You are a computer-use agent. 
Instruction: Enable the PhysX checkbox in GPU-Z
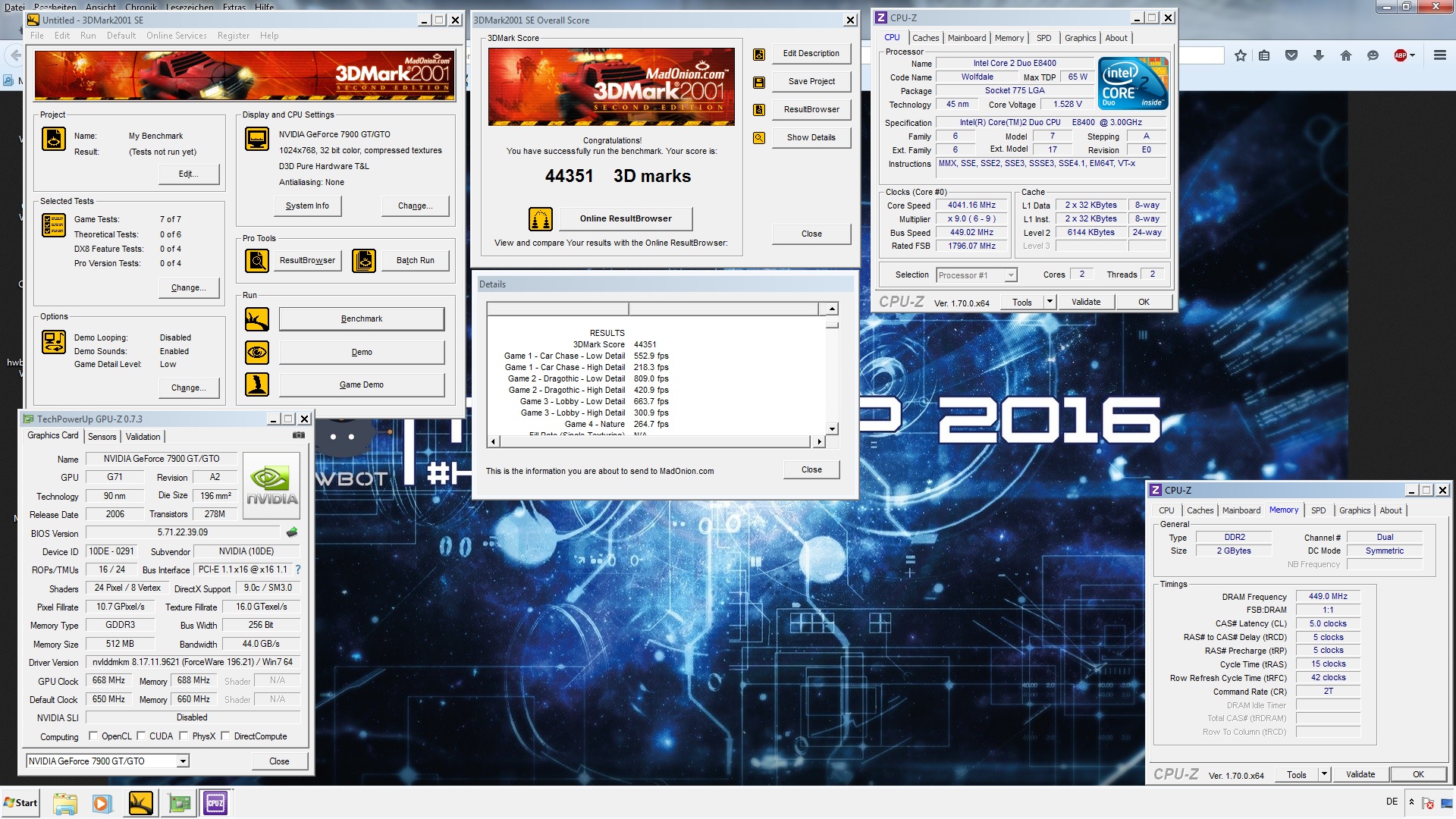point(184,736)
